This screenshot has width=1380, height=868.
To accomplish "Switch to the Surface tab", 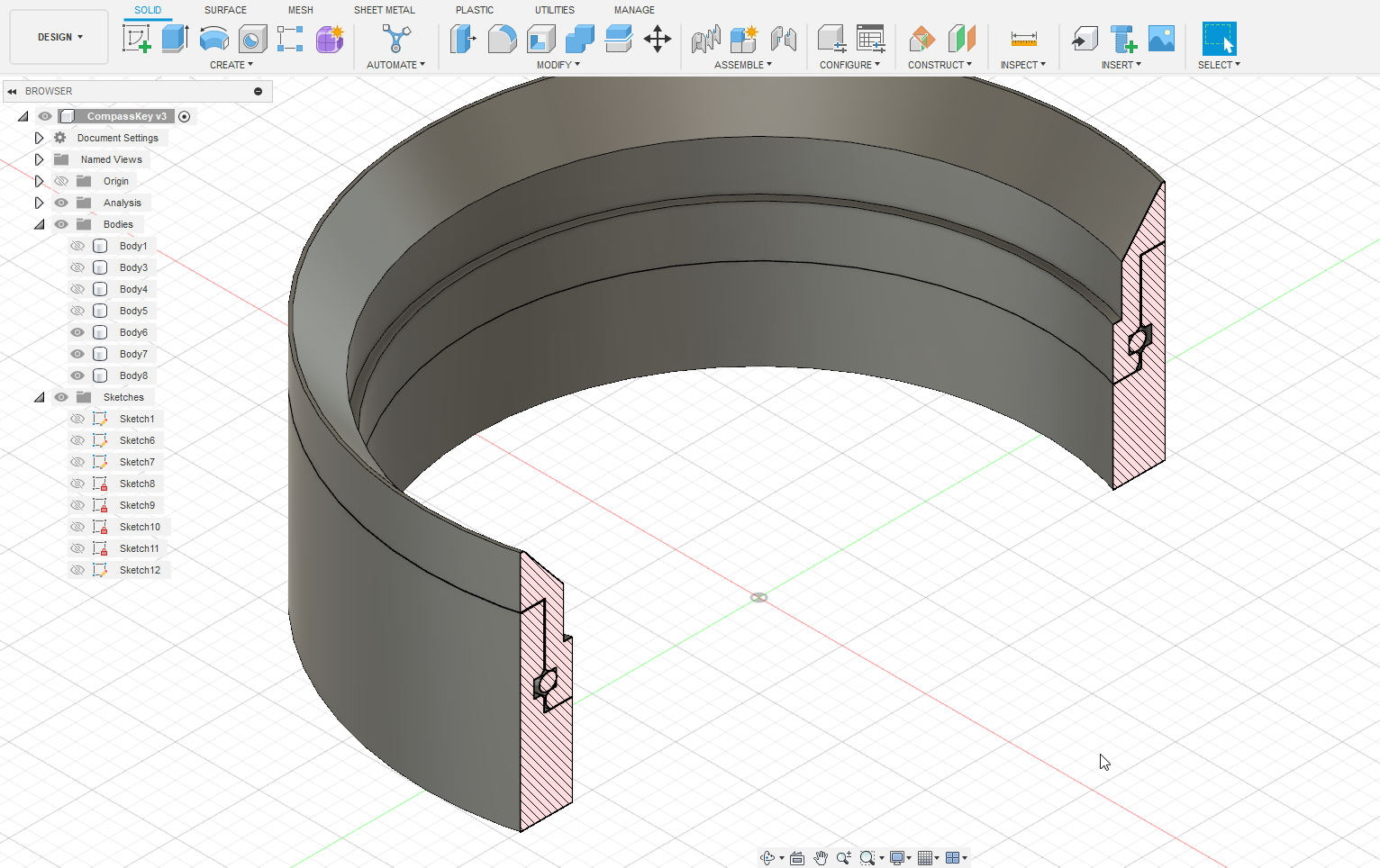I will point(225,10).
